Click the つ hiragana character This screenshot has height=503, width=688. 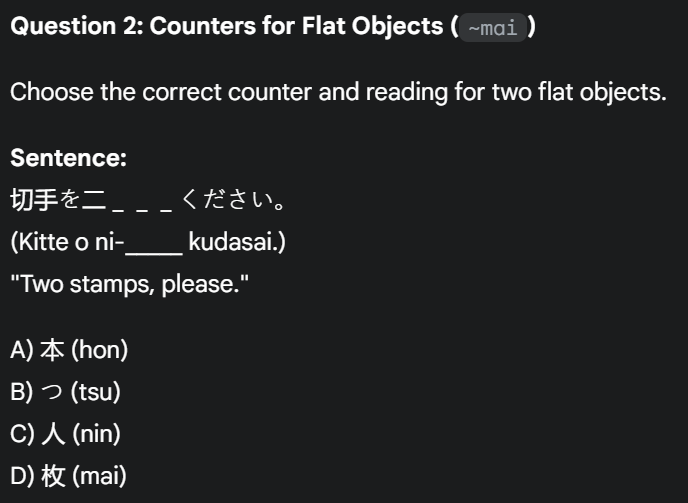coord(52,392)
